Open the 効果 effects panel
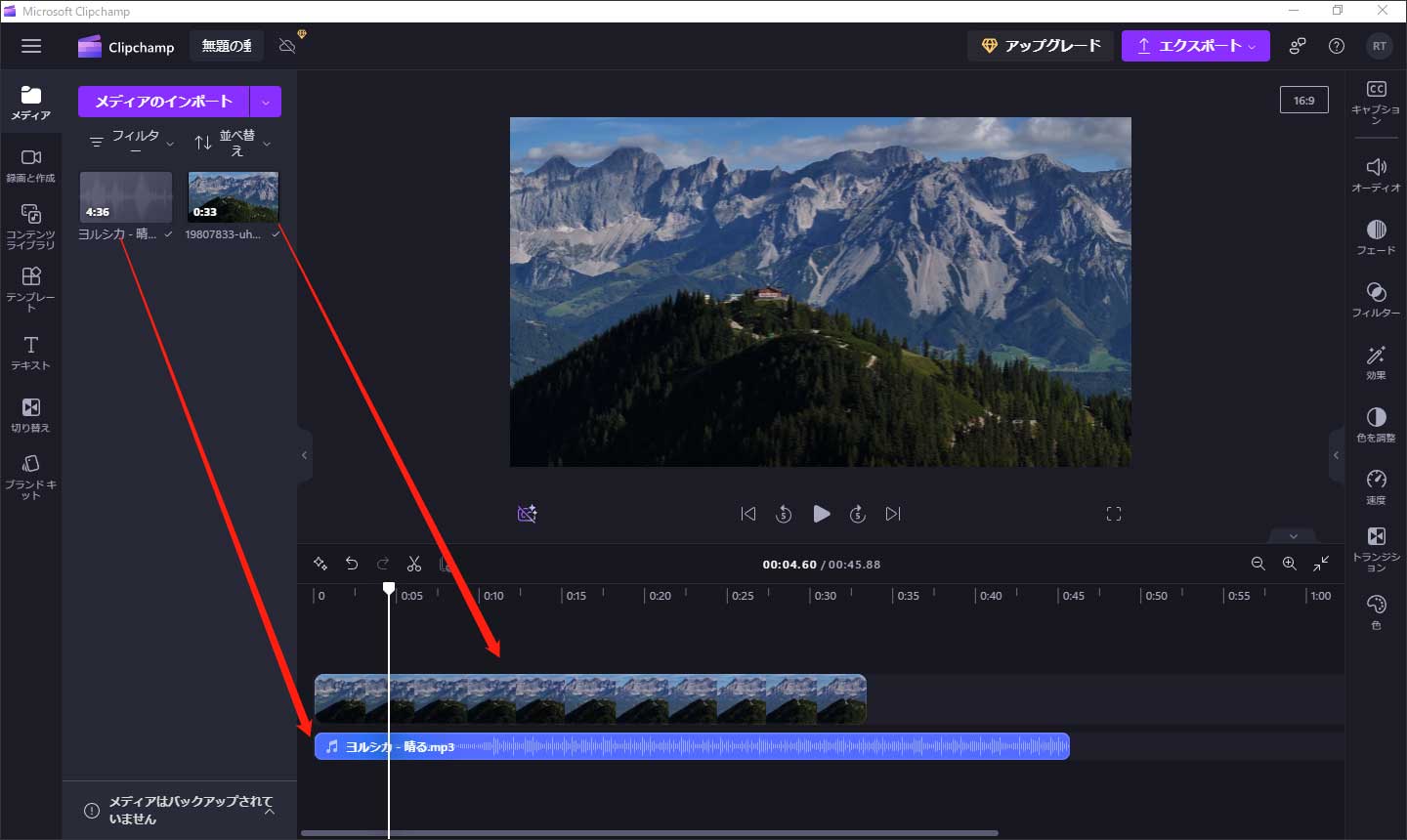 (x=1376, y=362)
